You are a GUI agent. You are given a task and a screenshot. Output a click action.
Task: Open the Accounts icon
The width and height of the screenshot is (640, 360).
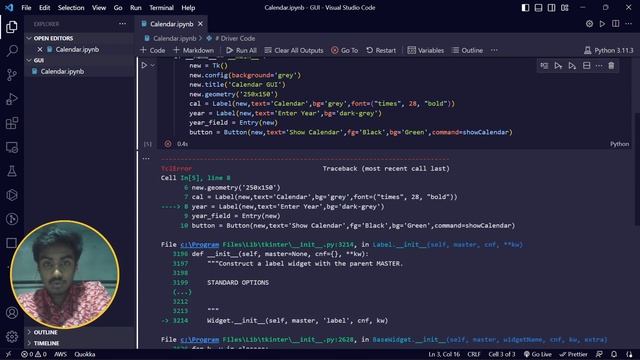tap(12, 313)
